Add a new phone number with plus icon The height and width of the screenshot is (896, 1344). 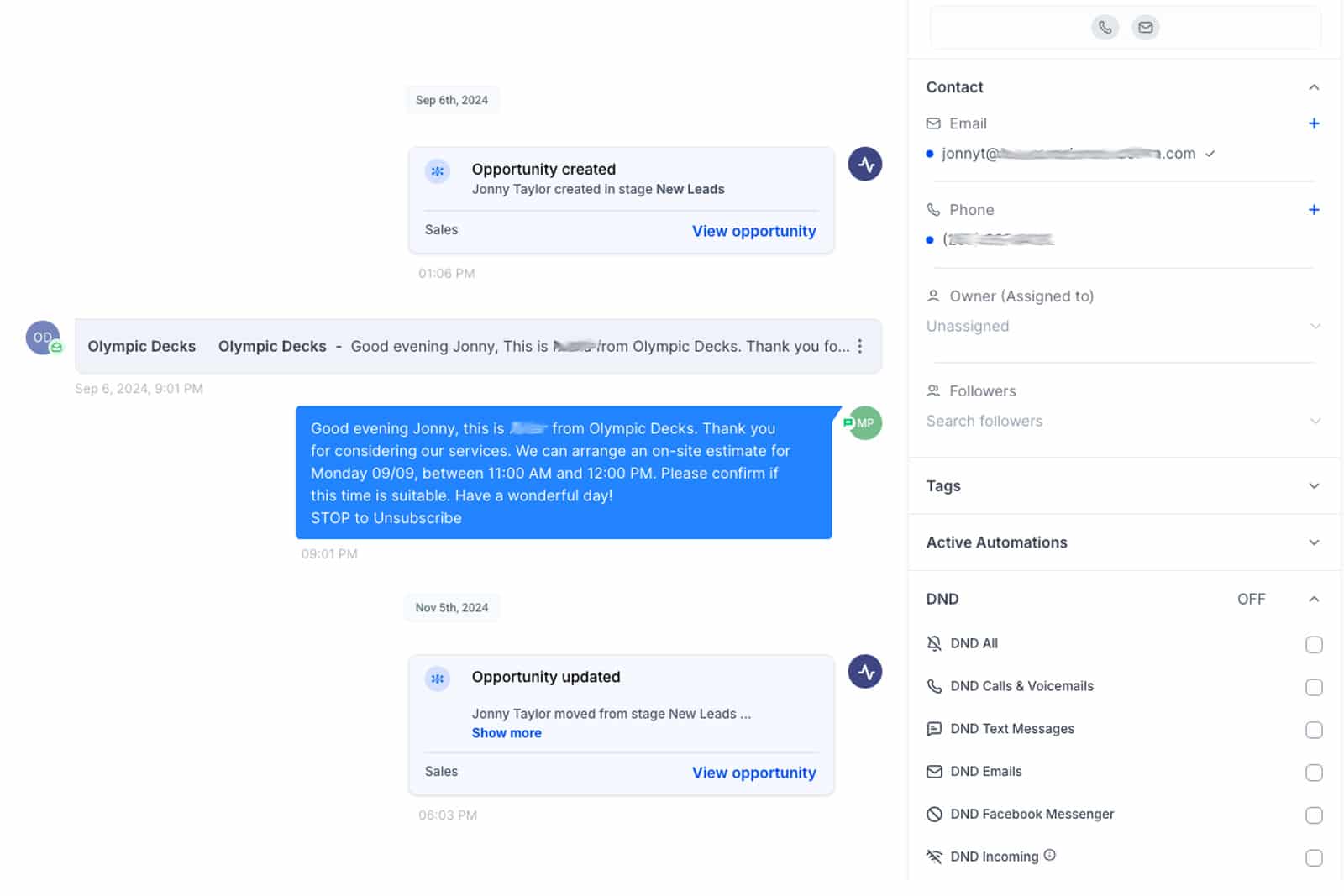(x=1314, y=210)
